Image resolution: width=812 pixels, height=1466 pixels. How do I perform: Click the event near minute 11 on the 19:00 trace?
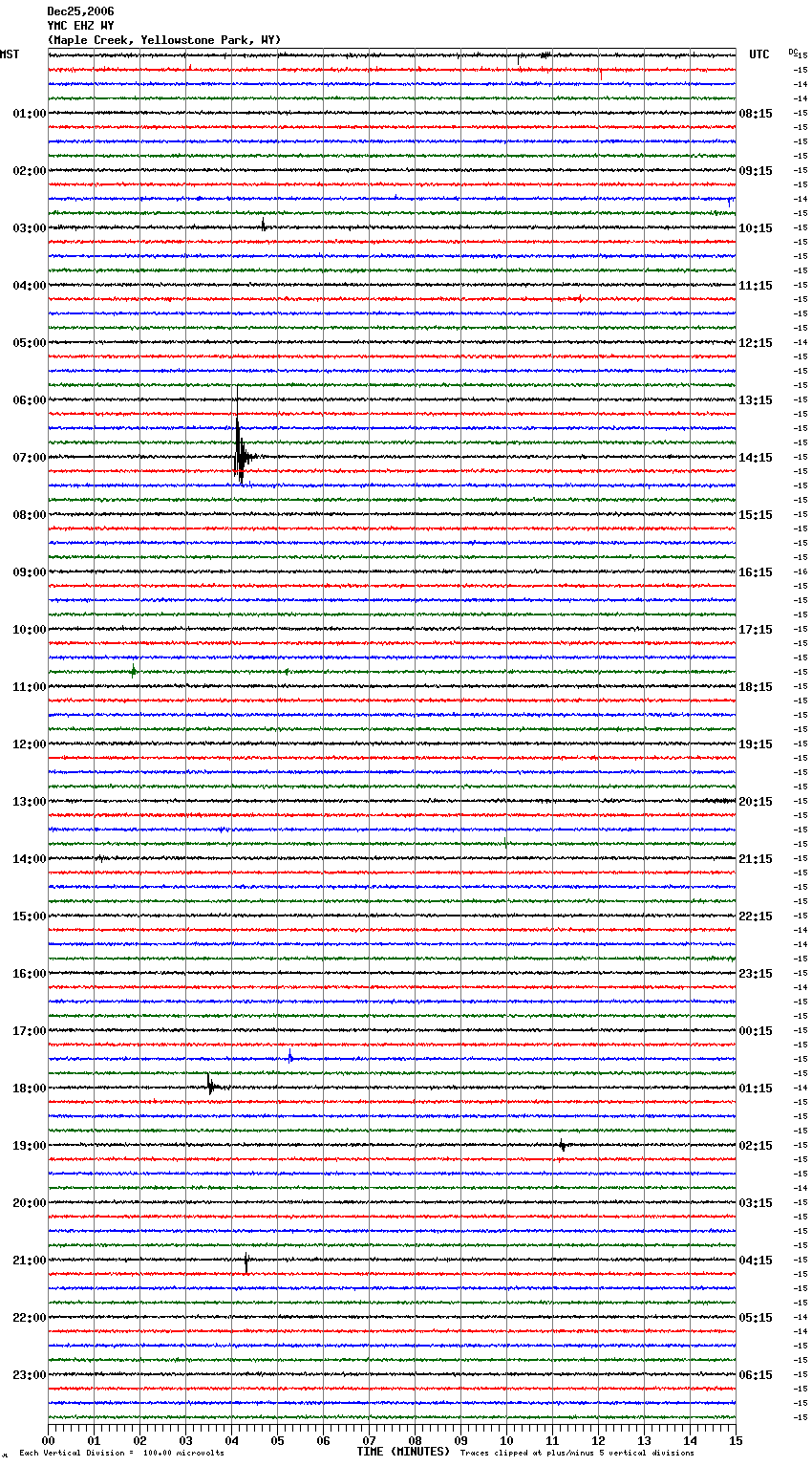coord(563,1146)
